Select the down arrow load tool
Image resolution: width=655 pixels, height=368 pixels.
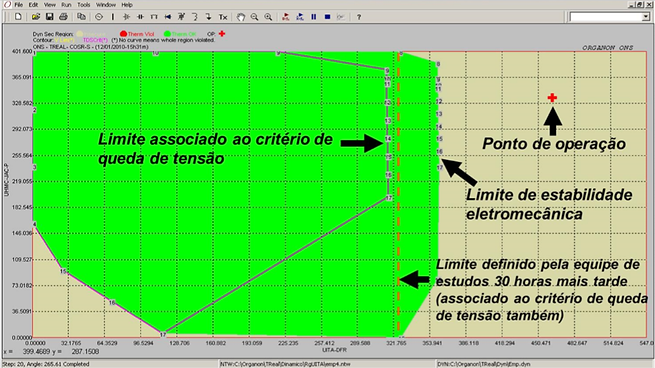point(208,17)
